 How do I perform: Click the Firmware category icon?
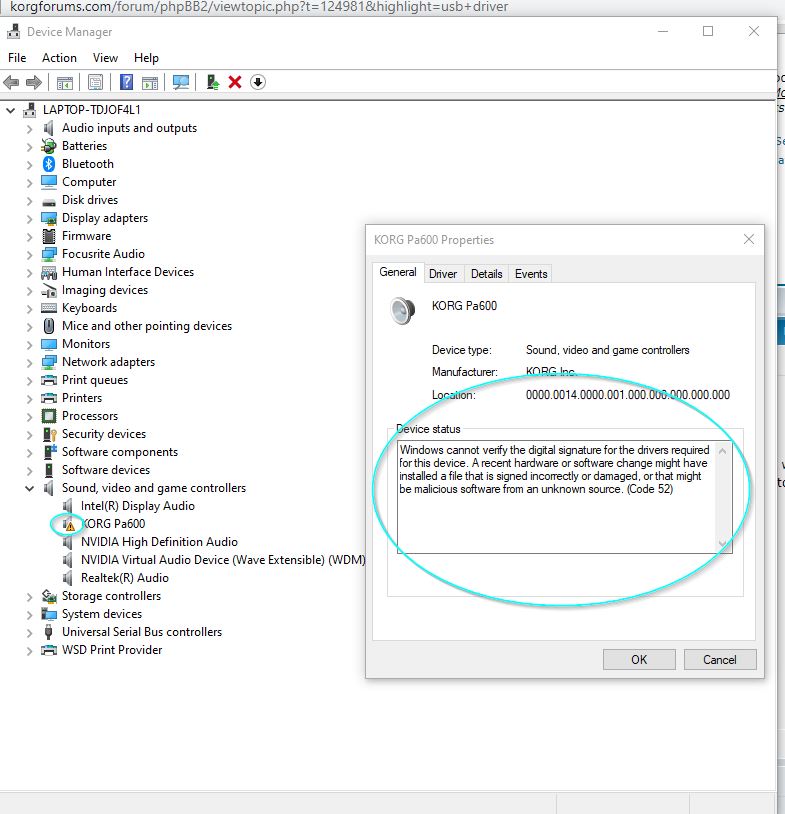pos(49,236)
